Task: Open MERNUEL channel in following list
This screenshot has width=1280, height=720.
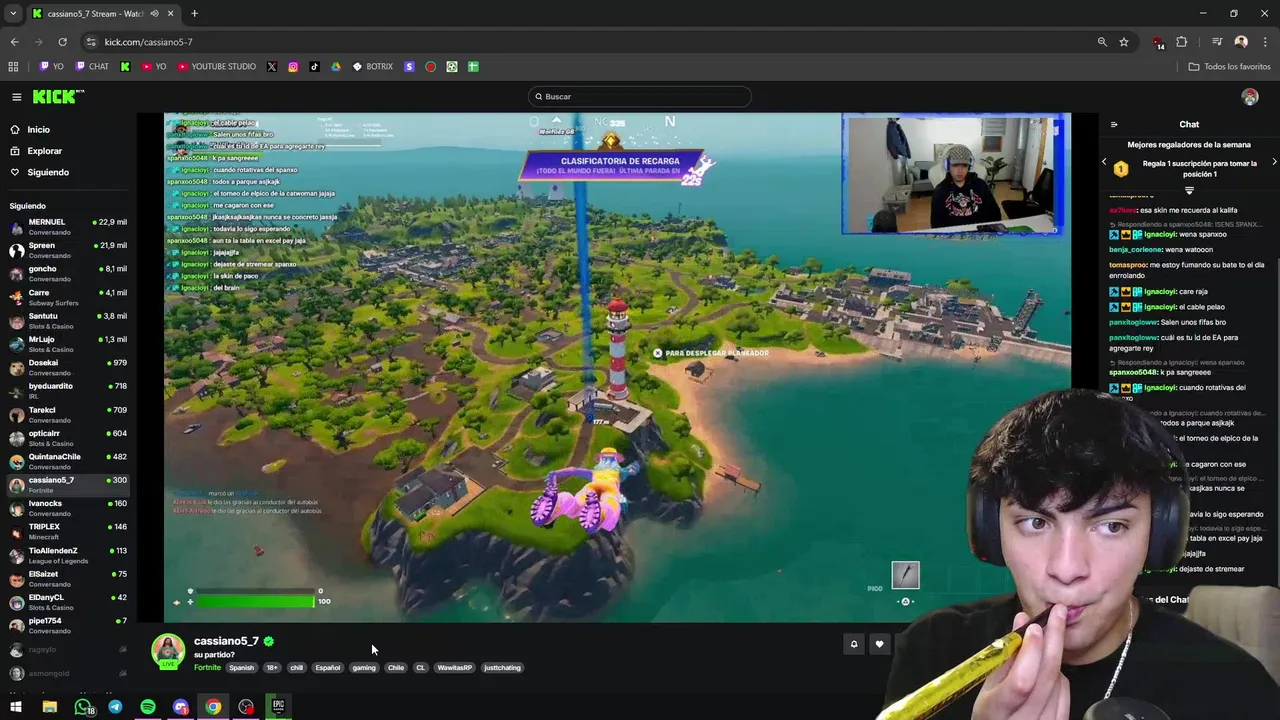Action: pyautogui.click(x=68, y=227)
